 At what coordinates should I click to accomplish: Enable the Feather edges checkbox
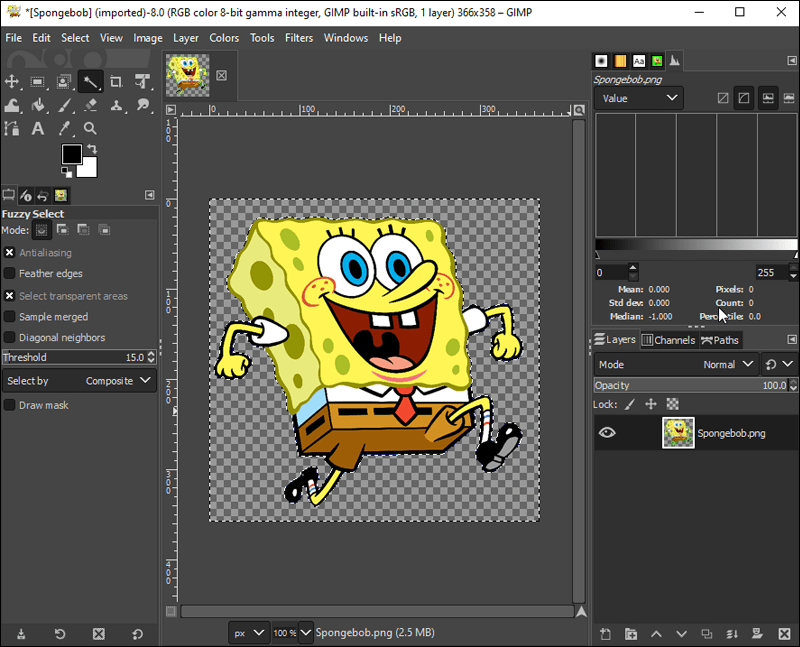point(10,273)
